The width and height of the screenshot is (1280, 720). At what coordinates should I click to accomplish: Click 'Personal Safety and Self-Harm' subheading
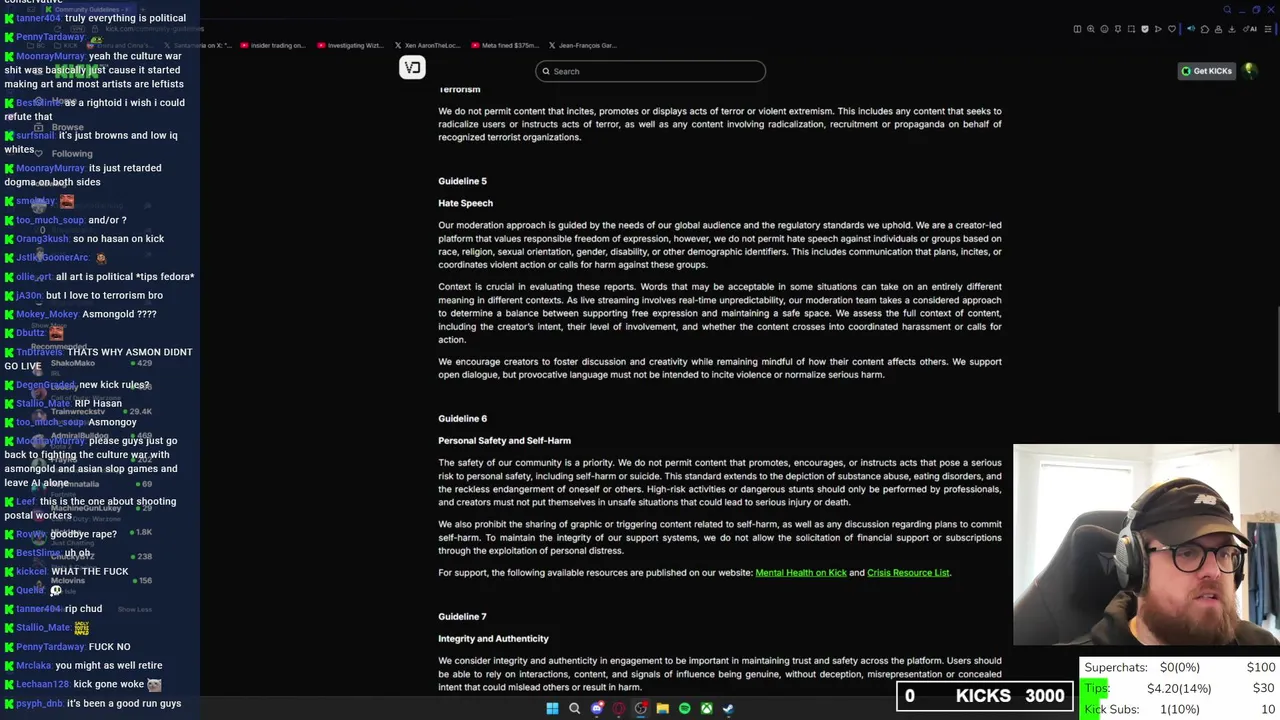(504, 441)
